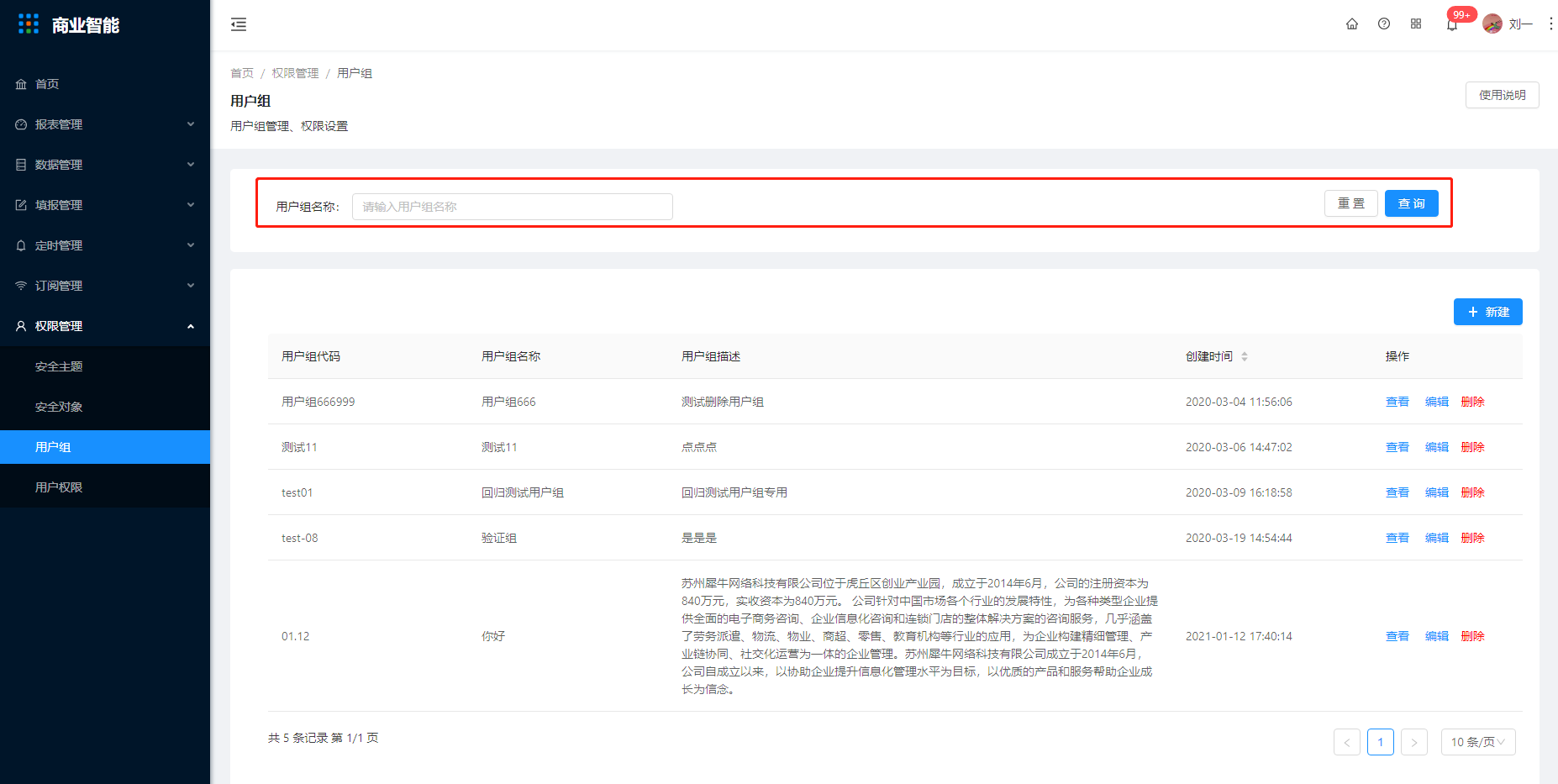Collapse 权限管理 chevron
Viewport: 1558px width, 784px height.
click(191, 326)
